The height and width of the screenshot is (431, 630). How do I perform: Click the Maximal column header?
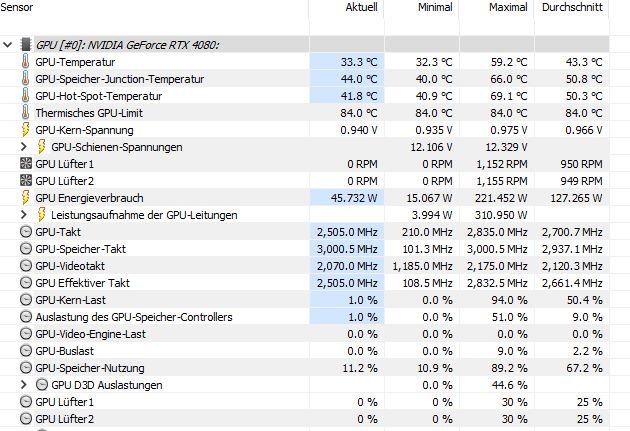point(508,7)
